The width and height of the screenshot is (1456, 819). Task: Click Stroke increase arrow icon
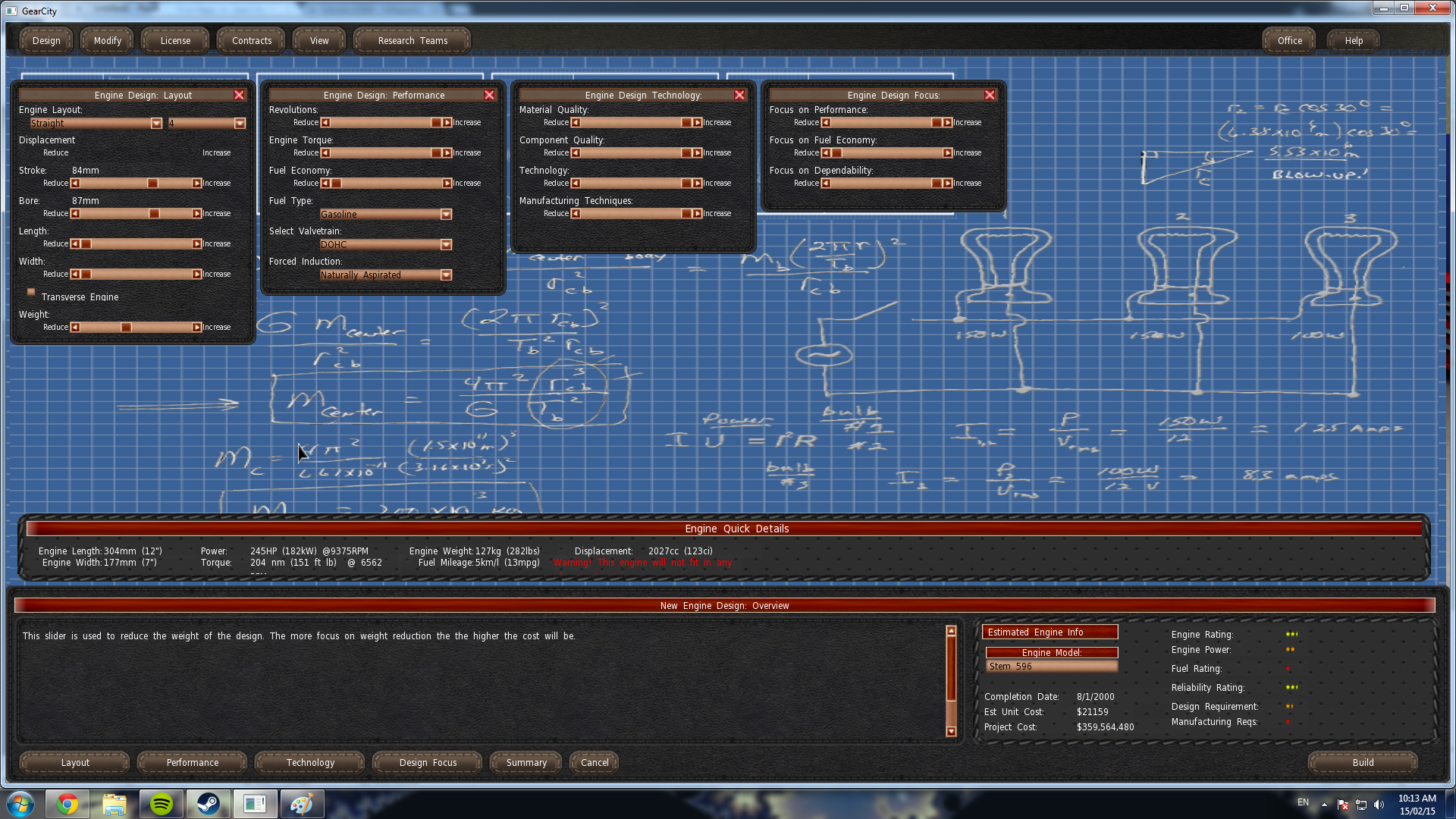click(197, 184)
